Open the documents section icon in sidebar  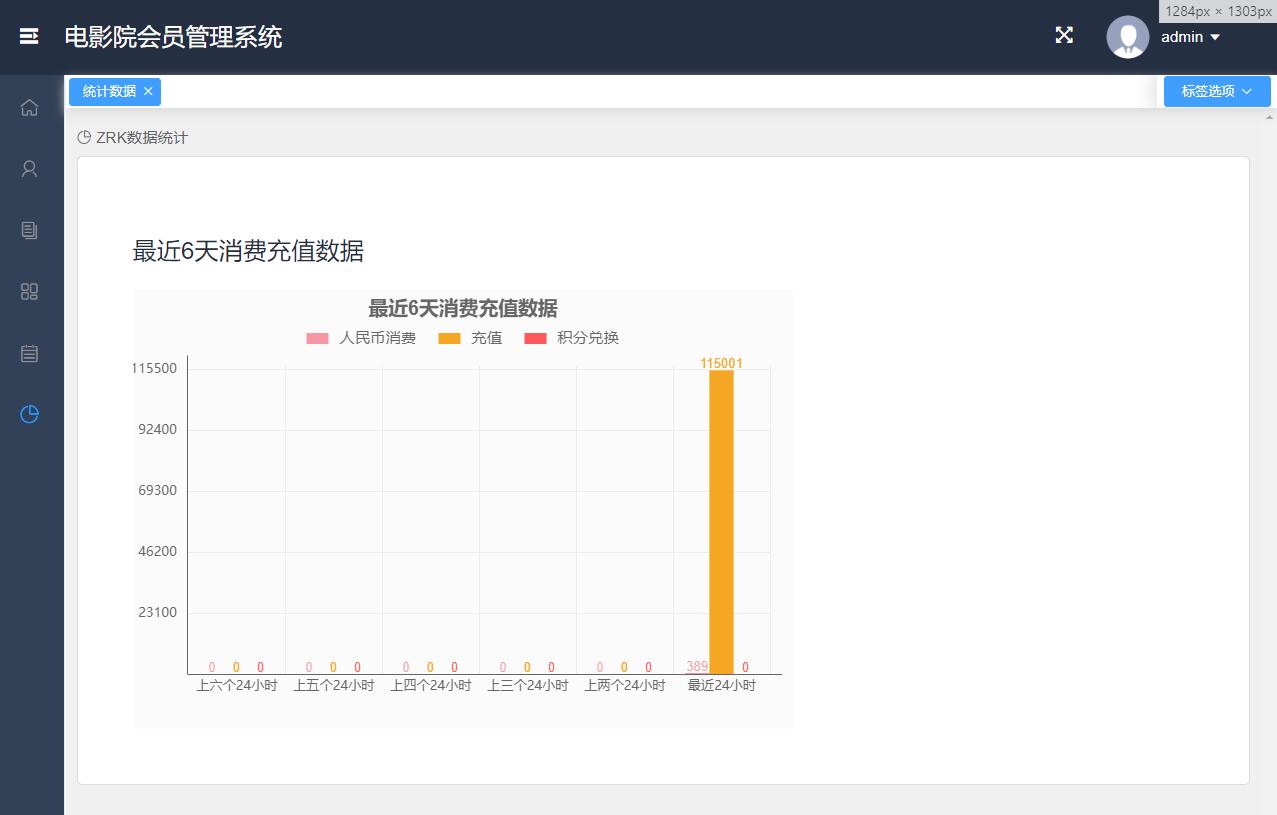coord(29,230)
